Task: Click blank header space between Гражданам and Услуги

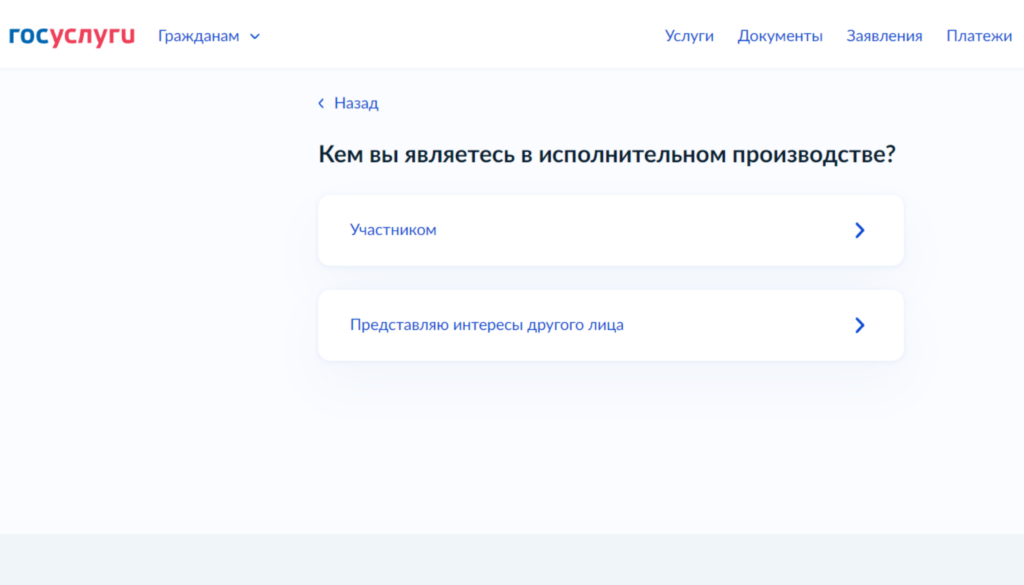Action: coord(460,36)
